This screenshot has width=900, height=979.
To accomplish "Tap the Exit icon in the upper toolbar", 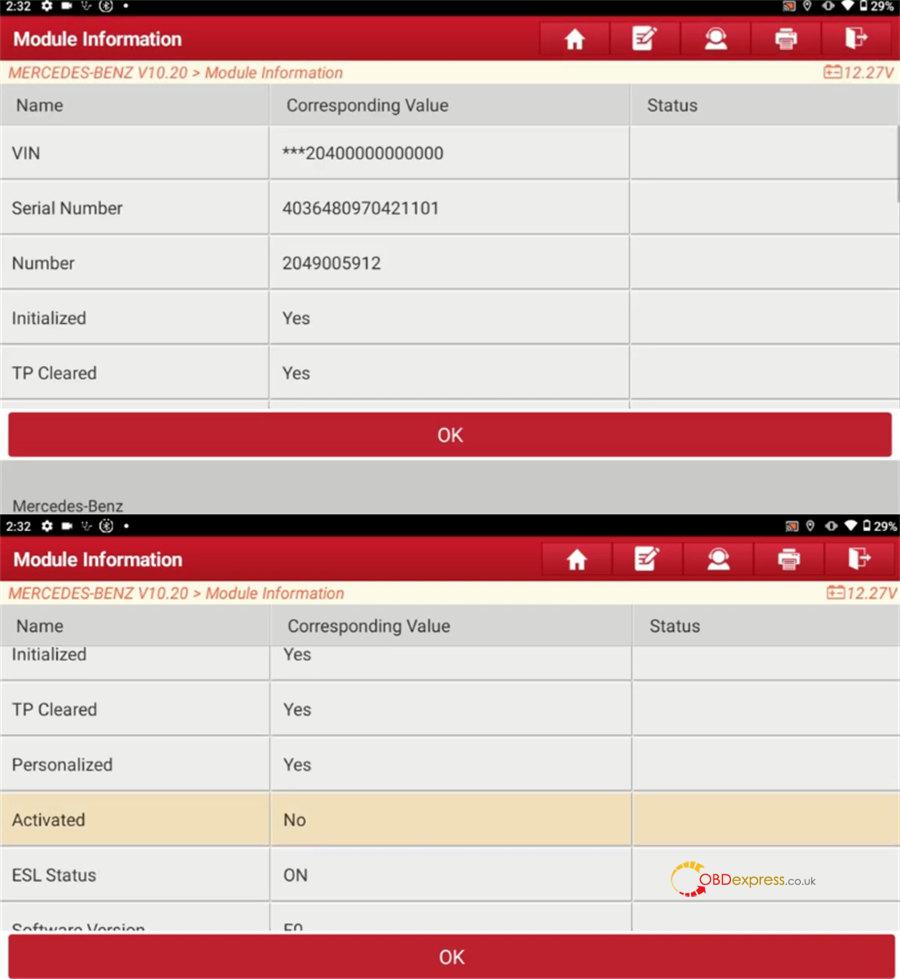I will pyautogui.click(x=856, y=39).
